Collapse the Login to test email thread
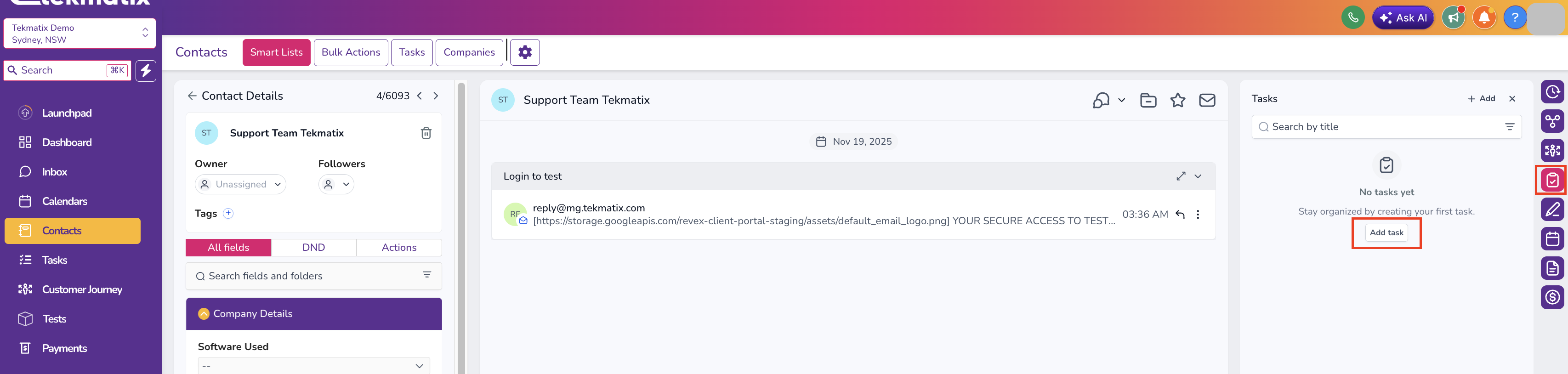Viewport: 1568px width, 374px height. pos(1198,176)
